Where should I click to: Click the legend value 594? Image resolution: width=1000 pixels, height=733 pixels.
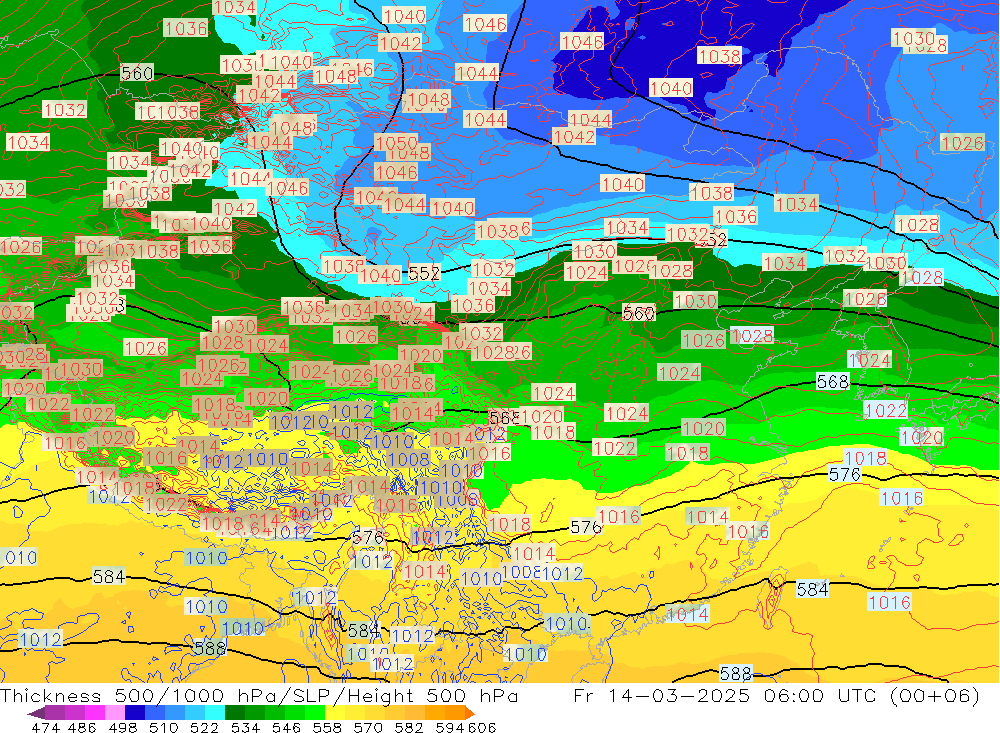coord(450,727)
